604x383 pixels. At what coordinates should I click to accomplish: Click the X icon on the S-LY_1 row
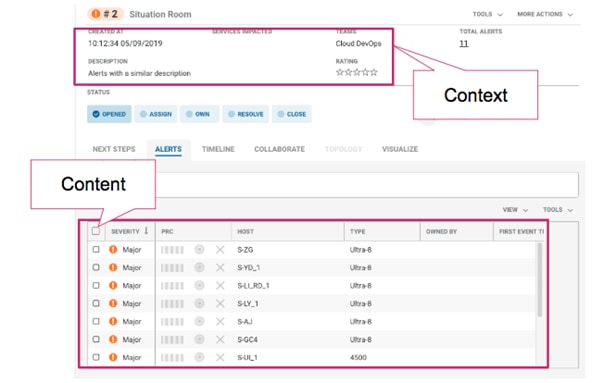click(x=220, y=304)
